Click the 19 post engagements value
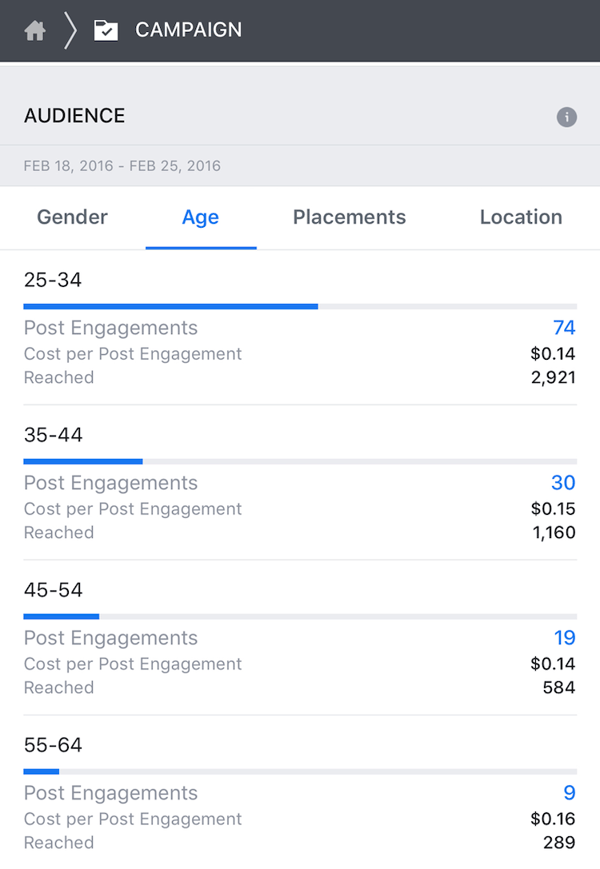This screenshot has width=600, height=869. pos(564,638)
